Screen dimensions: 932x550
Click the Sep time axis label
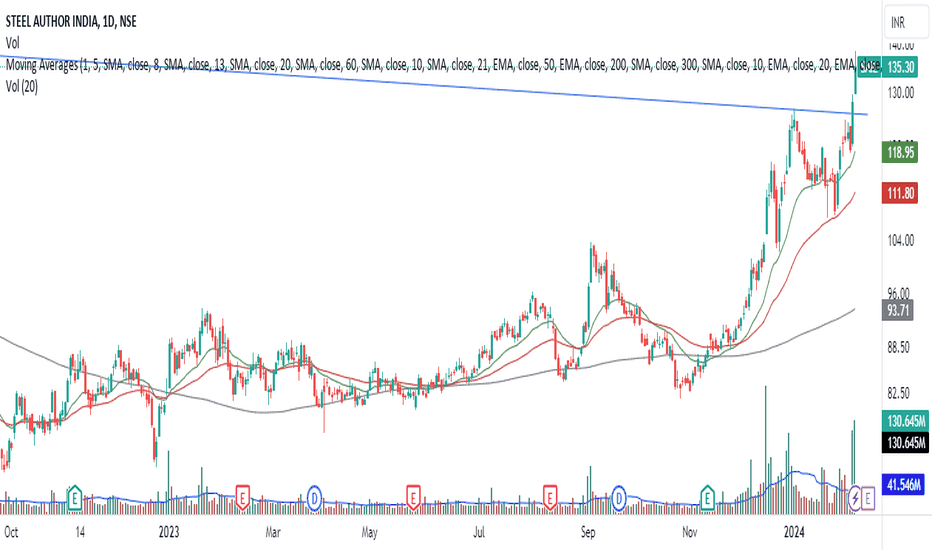tap(588, 532)
